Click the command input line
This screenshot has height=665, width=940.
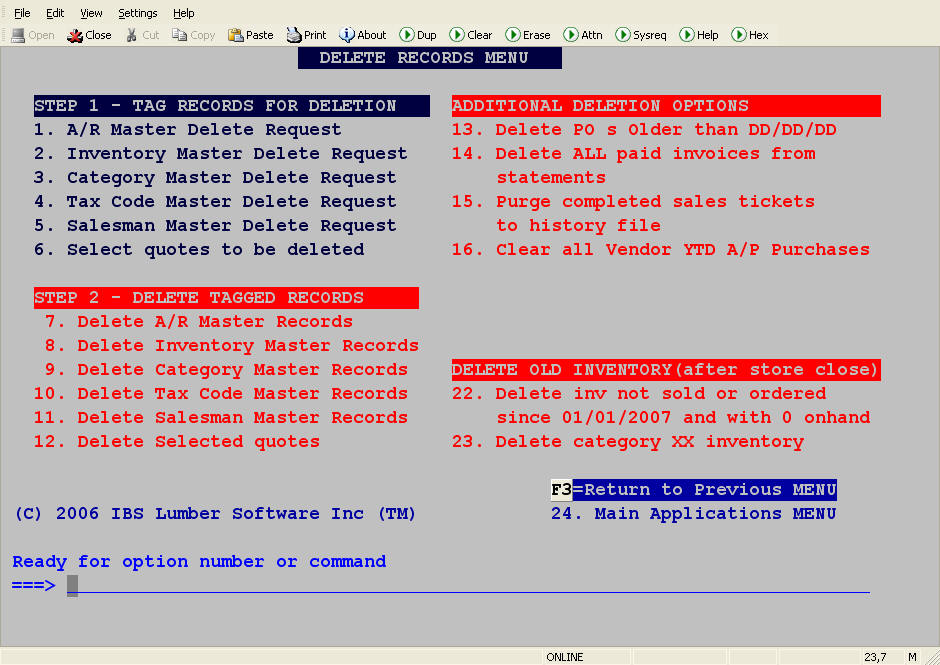(468, 585)
